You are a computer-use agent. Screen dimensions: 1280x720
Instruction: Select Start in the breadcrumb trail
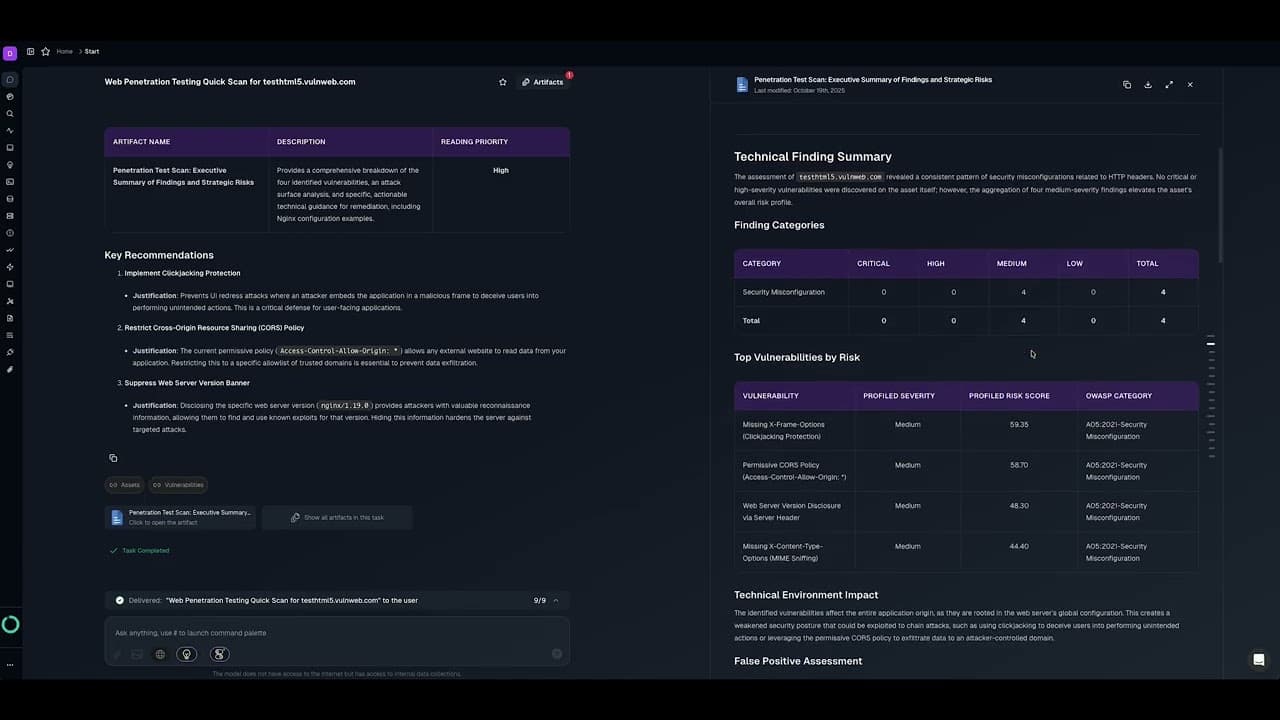[92, 51]
